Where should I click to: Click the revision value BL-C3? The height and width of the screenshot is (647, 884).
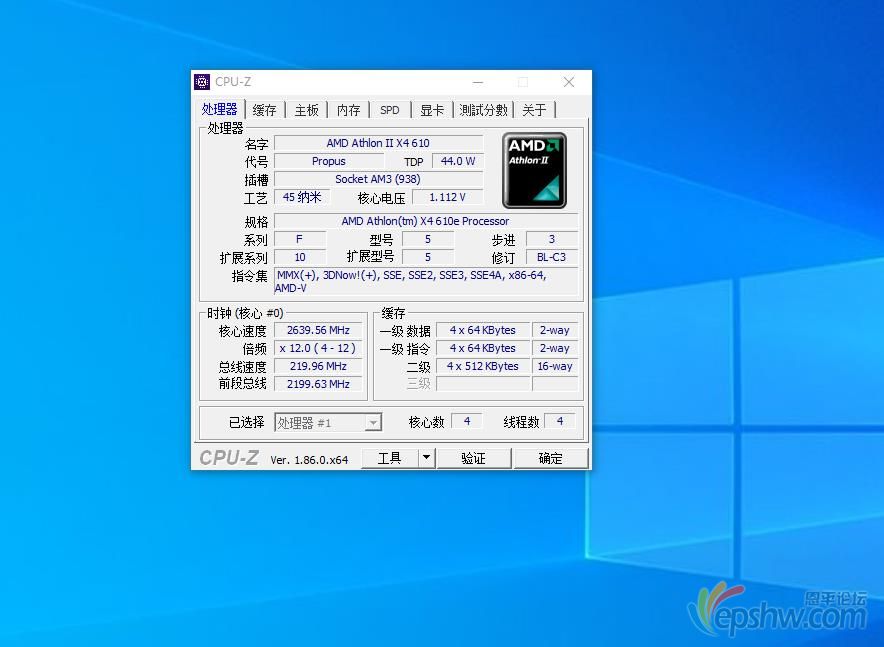[552, 257]
